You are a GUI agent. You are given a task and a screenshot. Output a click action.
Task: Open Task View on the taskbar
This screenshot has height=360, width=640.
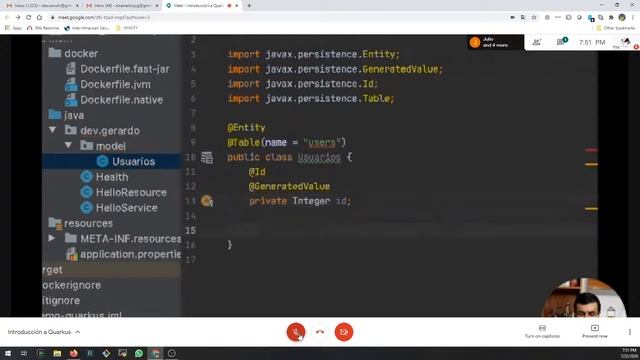pyautogui.click(x=24, y=353)
